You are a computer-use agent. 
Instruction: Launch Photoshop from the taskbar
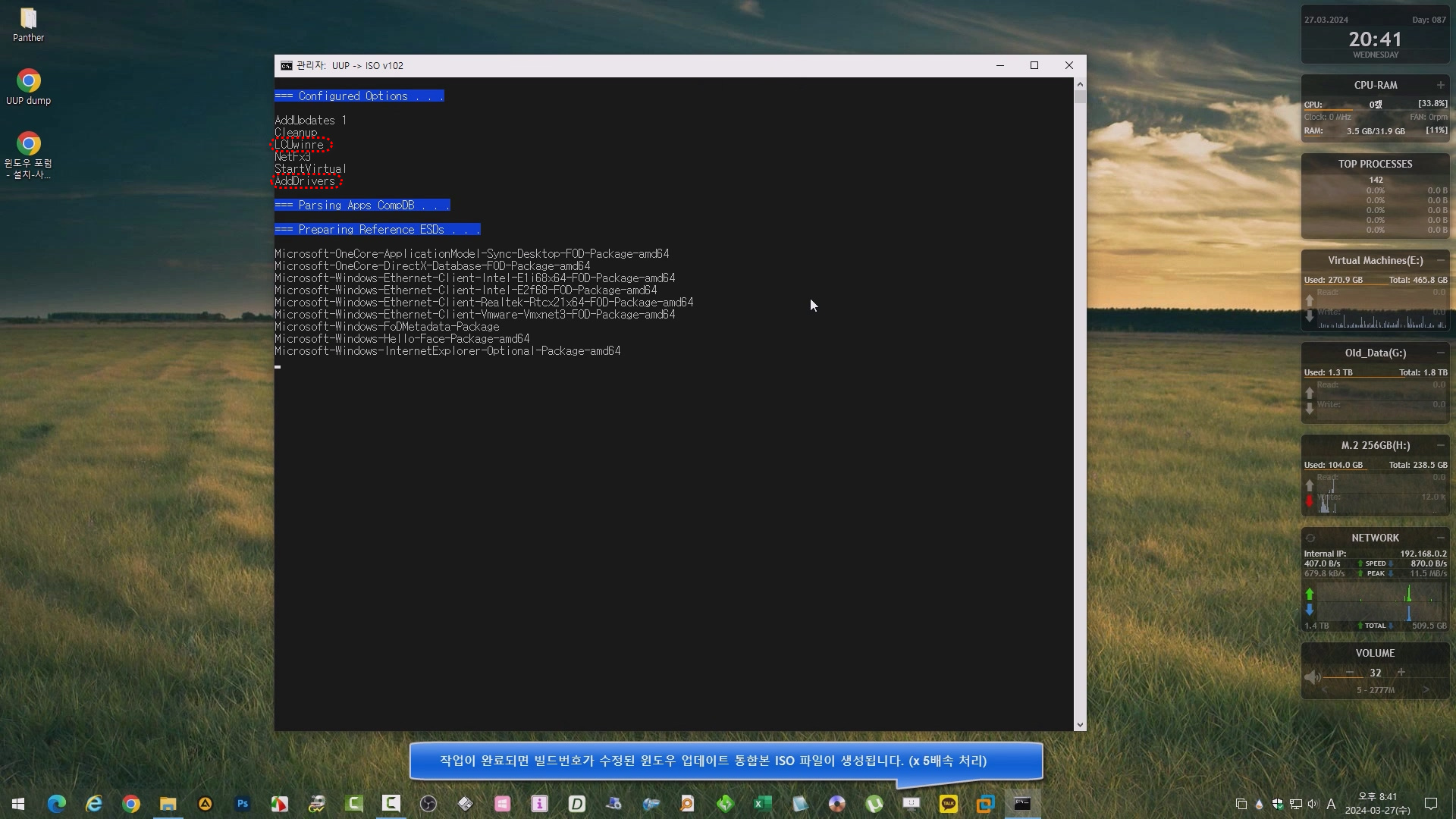243,804
